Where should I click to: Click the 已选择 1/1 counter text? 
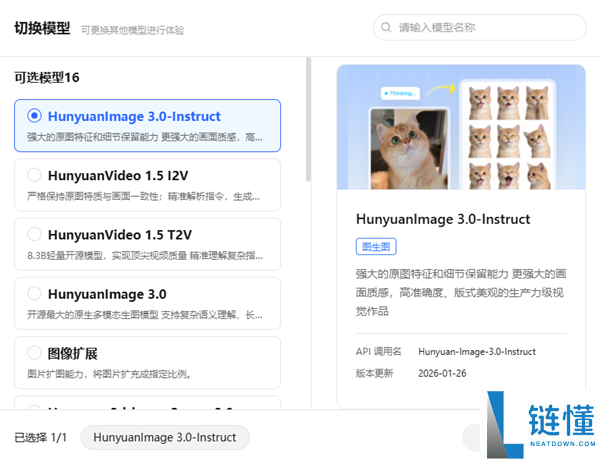tap(41, 437)
